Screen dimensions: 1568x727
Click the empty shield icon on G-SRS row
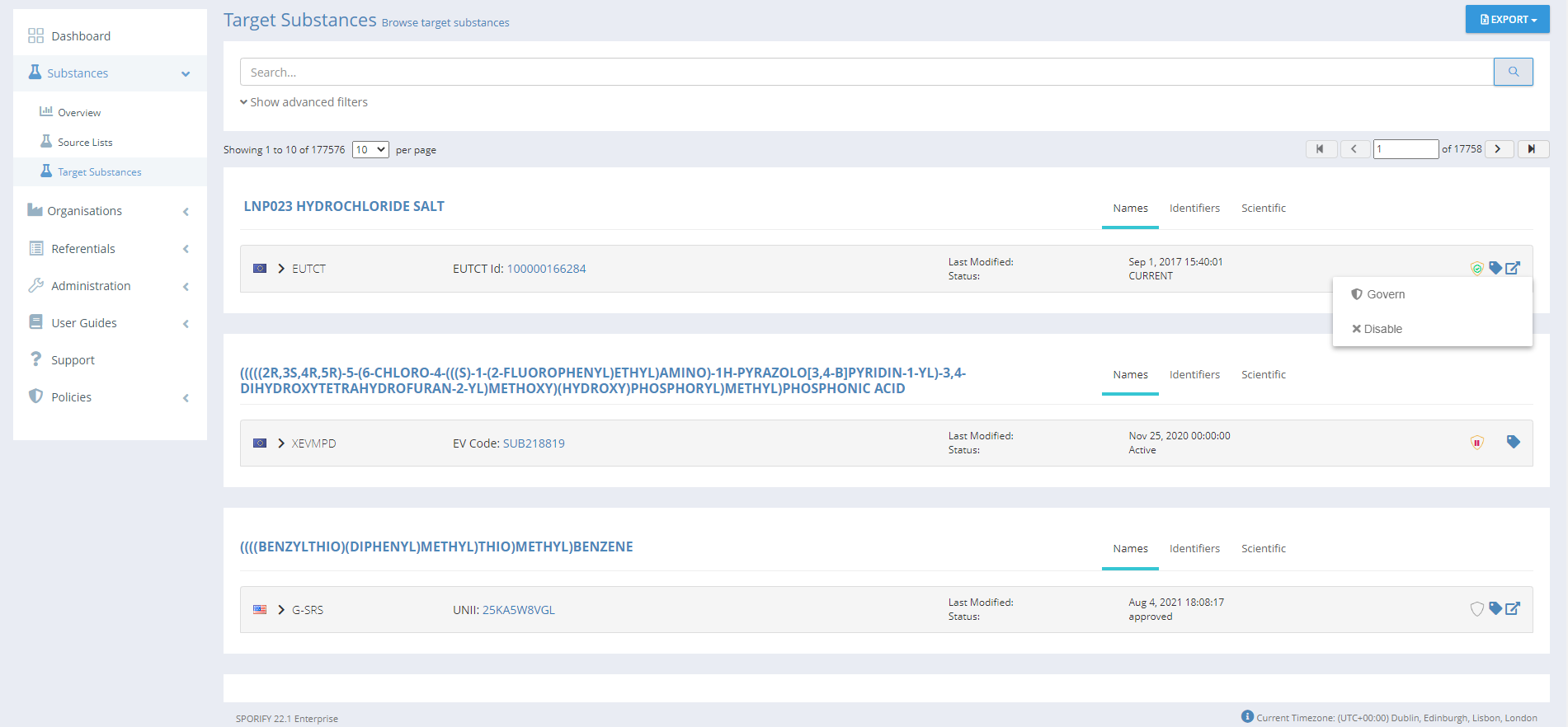[x=1476, y=609]
